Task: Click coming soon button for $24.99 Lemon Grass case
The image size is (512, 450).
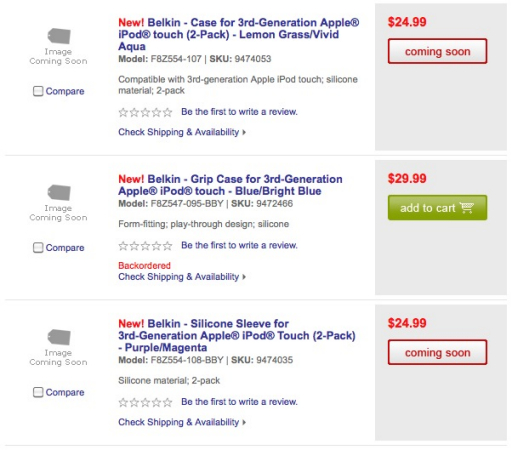Action: 437,51
